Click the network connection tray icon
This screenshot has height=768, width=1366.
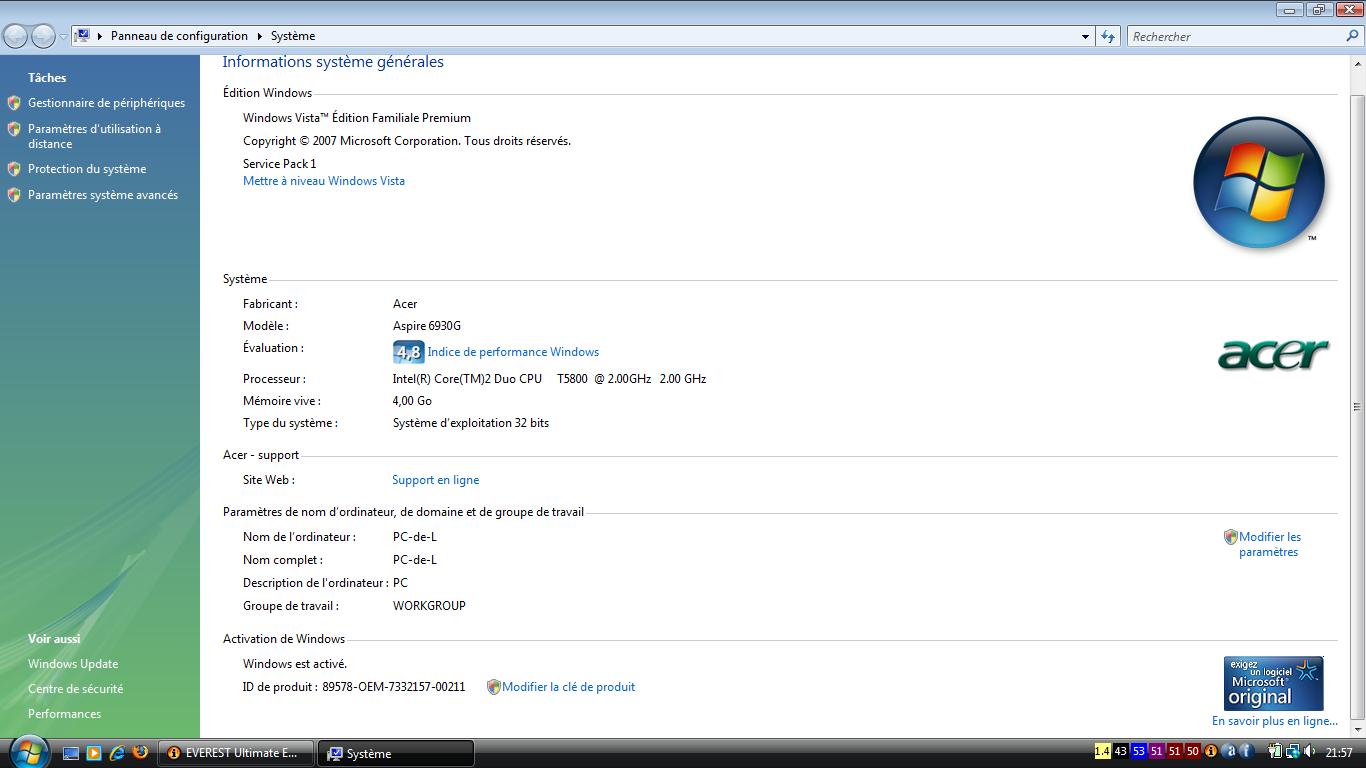click(1292, 752)
